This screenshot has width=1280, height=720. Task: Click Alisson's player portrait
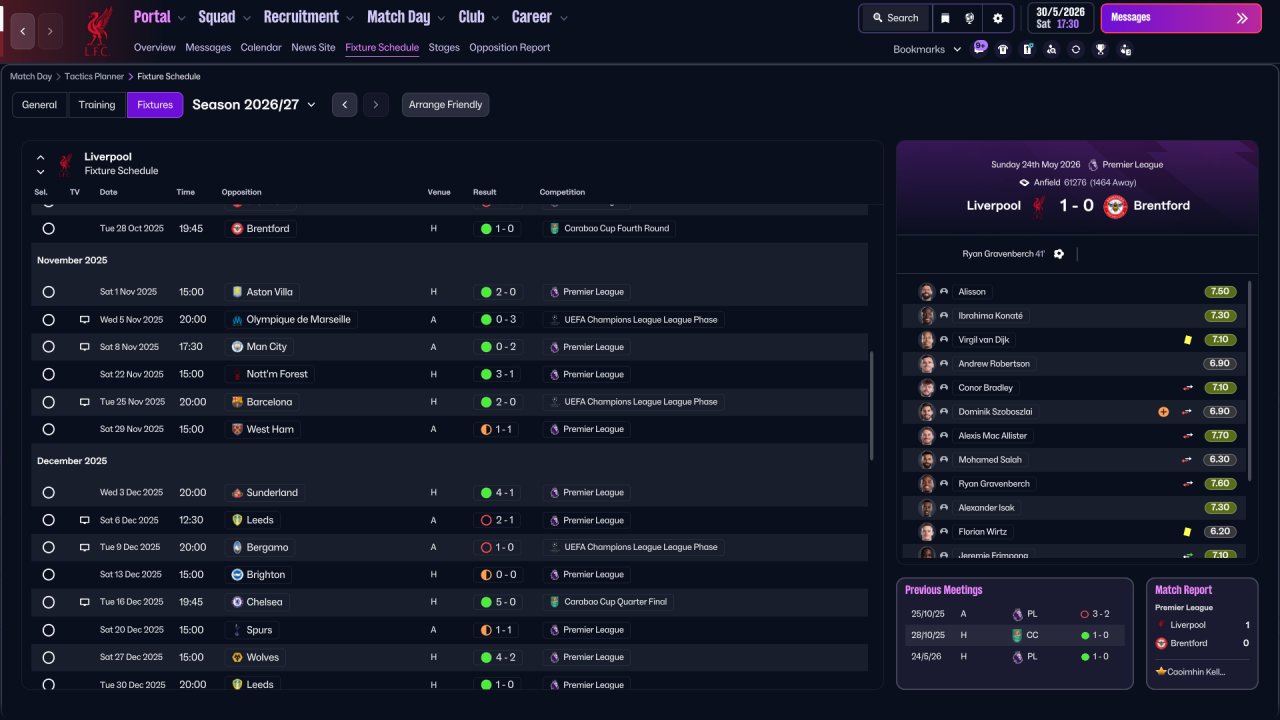(927, 292)
